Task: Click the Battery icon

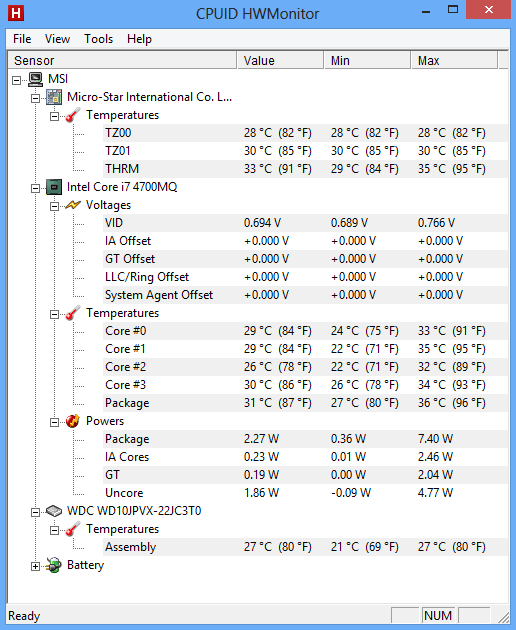Action: 54,565
